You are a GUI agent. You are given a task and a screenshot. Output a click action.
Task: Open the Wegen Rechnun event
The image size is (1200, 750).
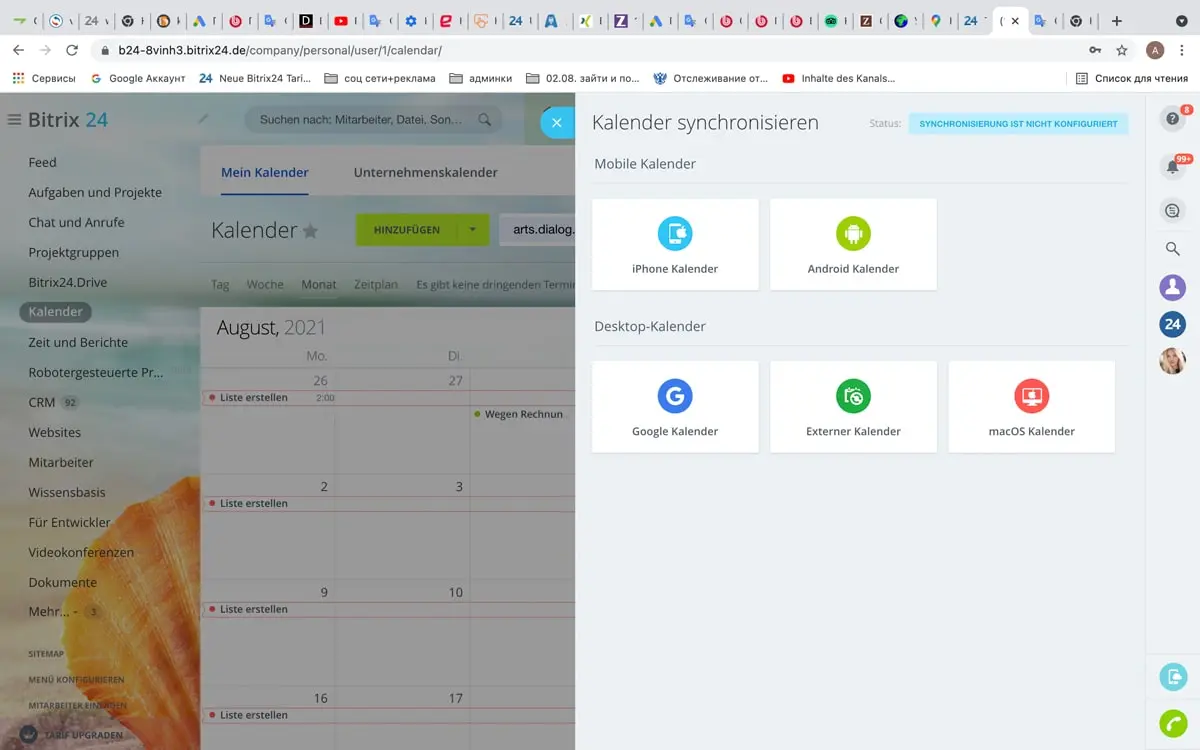[520, 414]
